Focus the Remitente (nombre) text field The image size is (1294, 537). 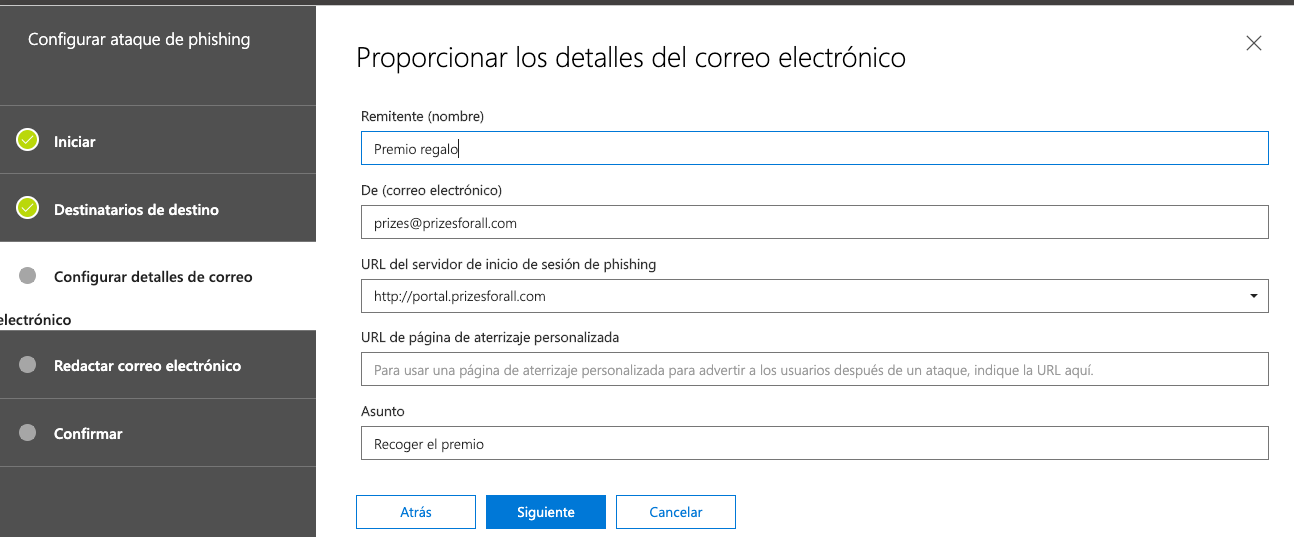coord(814,149)
